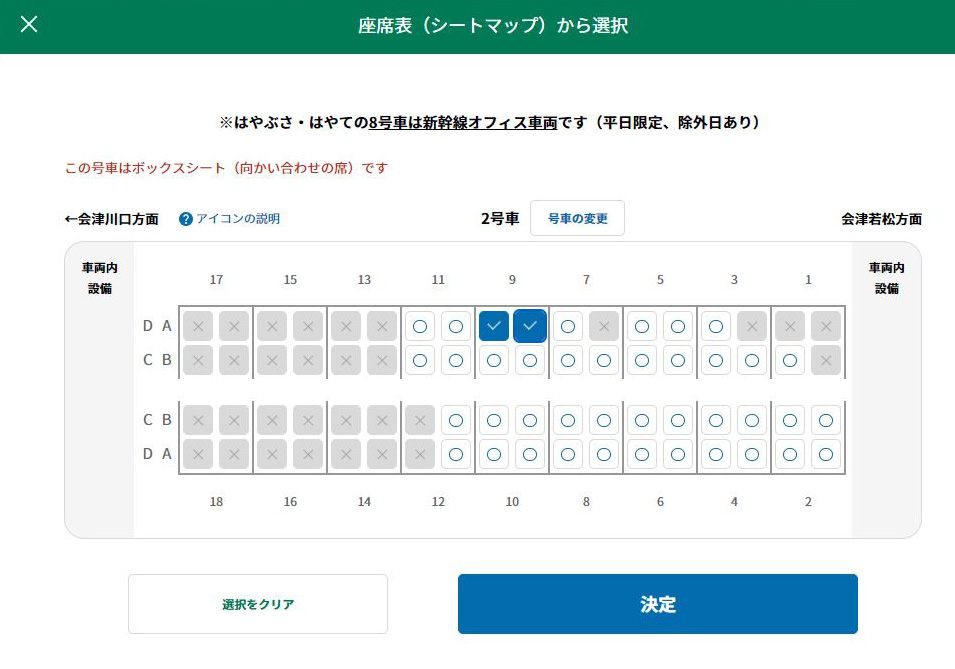Confirm selection with the 決定 button

pos(658,604)
